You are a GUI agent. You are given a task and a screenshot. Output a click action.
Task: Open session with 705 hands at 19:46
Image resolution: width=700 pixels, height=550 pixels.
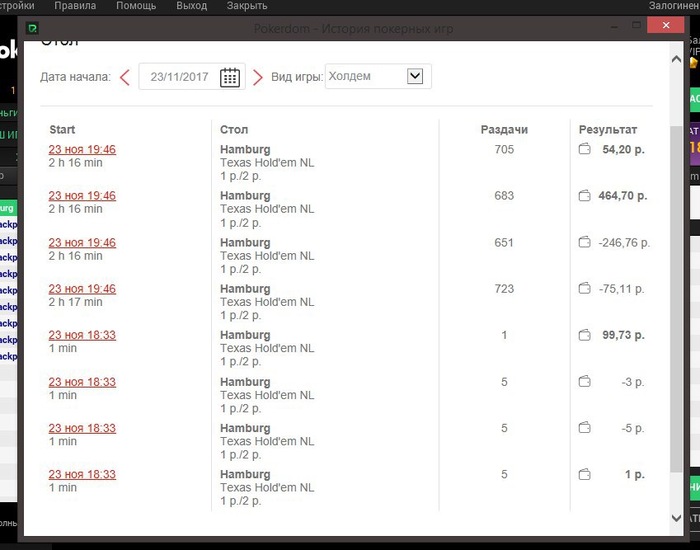(x=82, y=149)
